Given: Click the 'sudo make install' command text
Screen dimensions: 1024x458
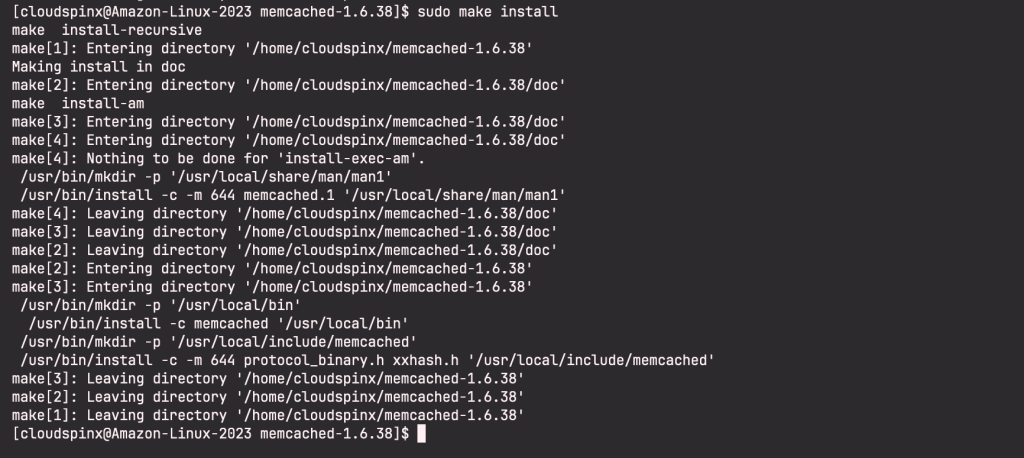Looking at the screenshot, I should [x=487, y=12].
